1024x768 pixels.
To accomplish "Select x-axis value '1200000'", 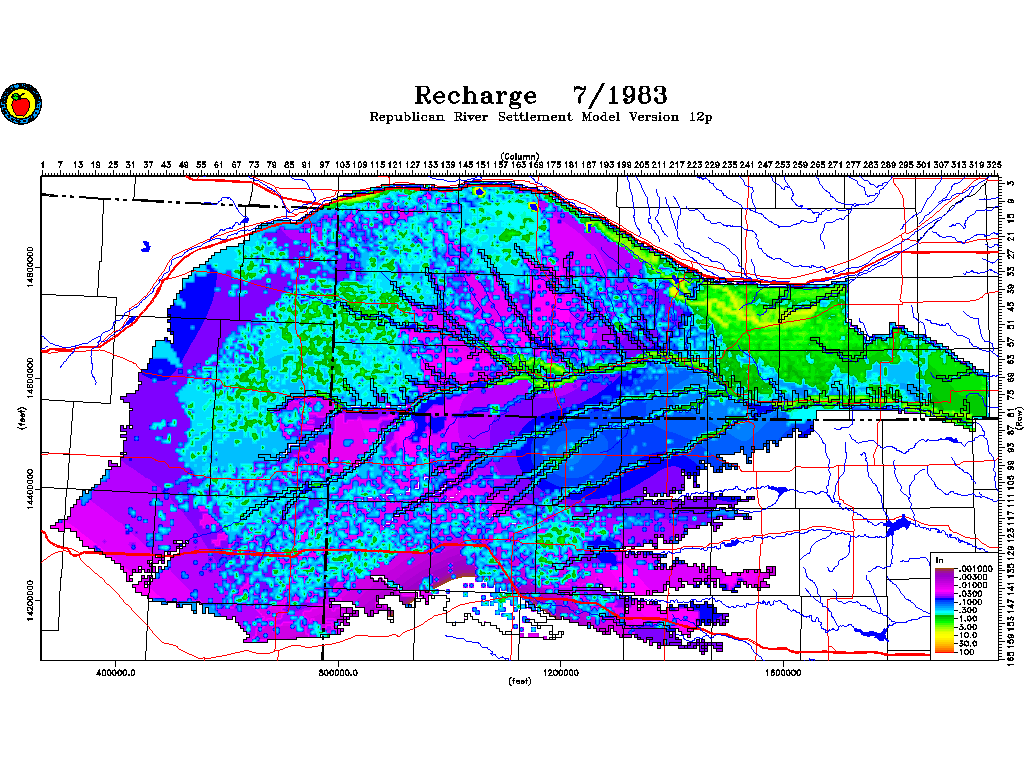I will point(560,673).
